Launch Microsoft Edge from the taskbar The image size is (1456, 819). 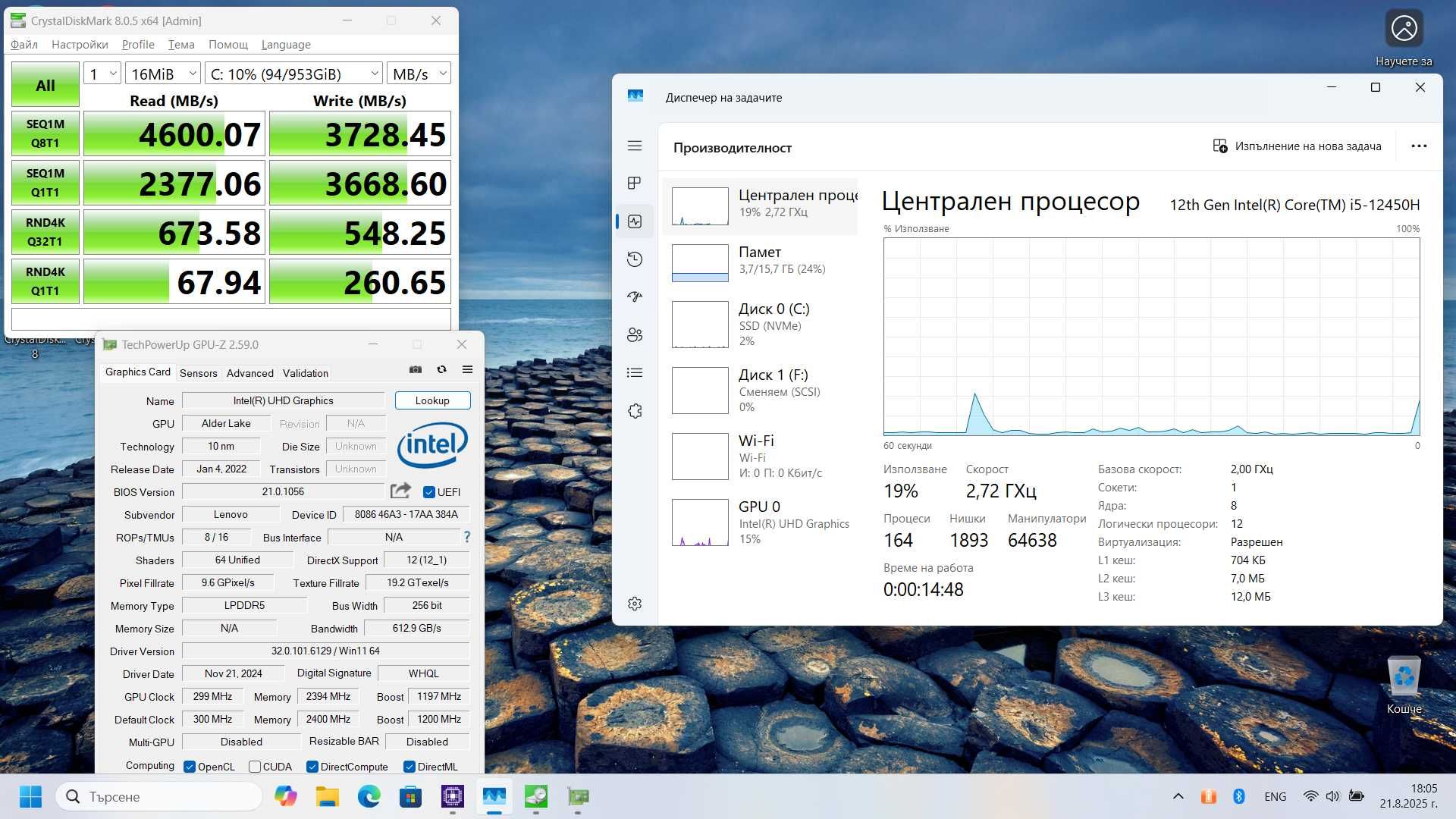pos(369,796)
